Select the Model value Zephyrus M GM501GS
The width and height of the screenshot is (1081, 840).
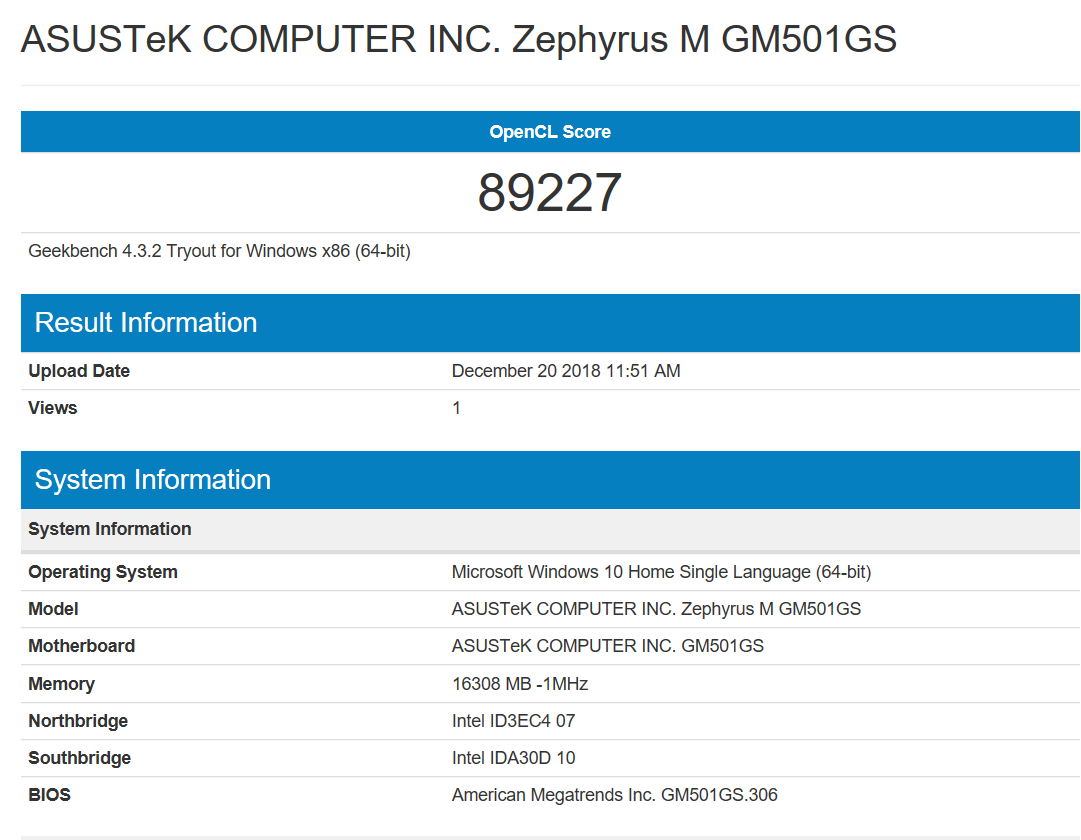656,610
